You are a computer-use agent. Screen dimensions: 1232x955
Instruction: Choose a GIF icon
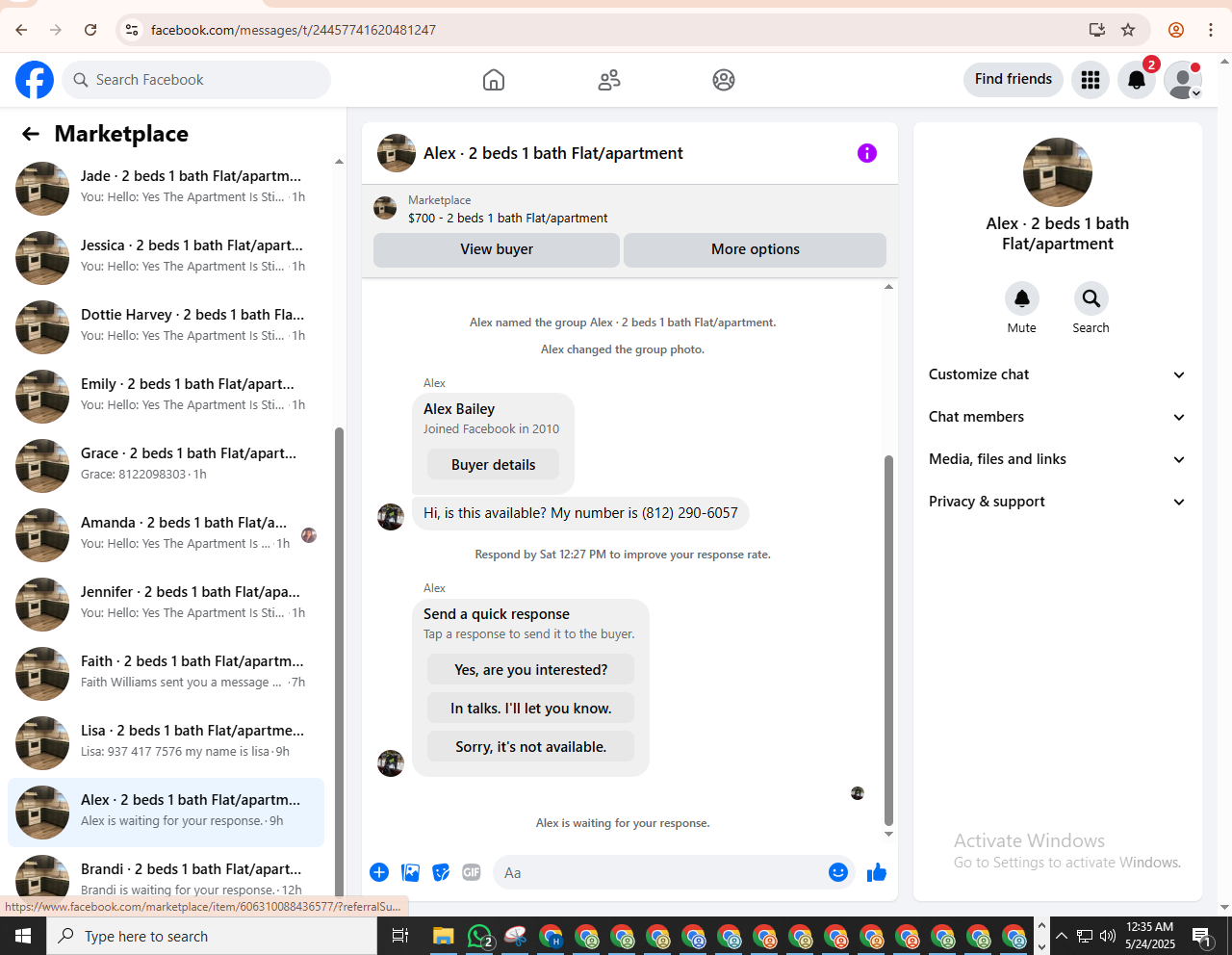pyautogui.click(x=472, y=872)
